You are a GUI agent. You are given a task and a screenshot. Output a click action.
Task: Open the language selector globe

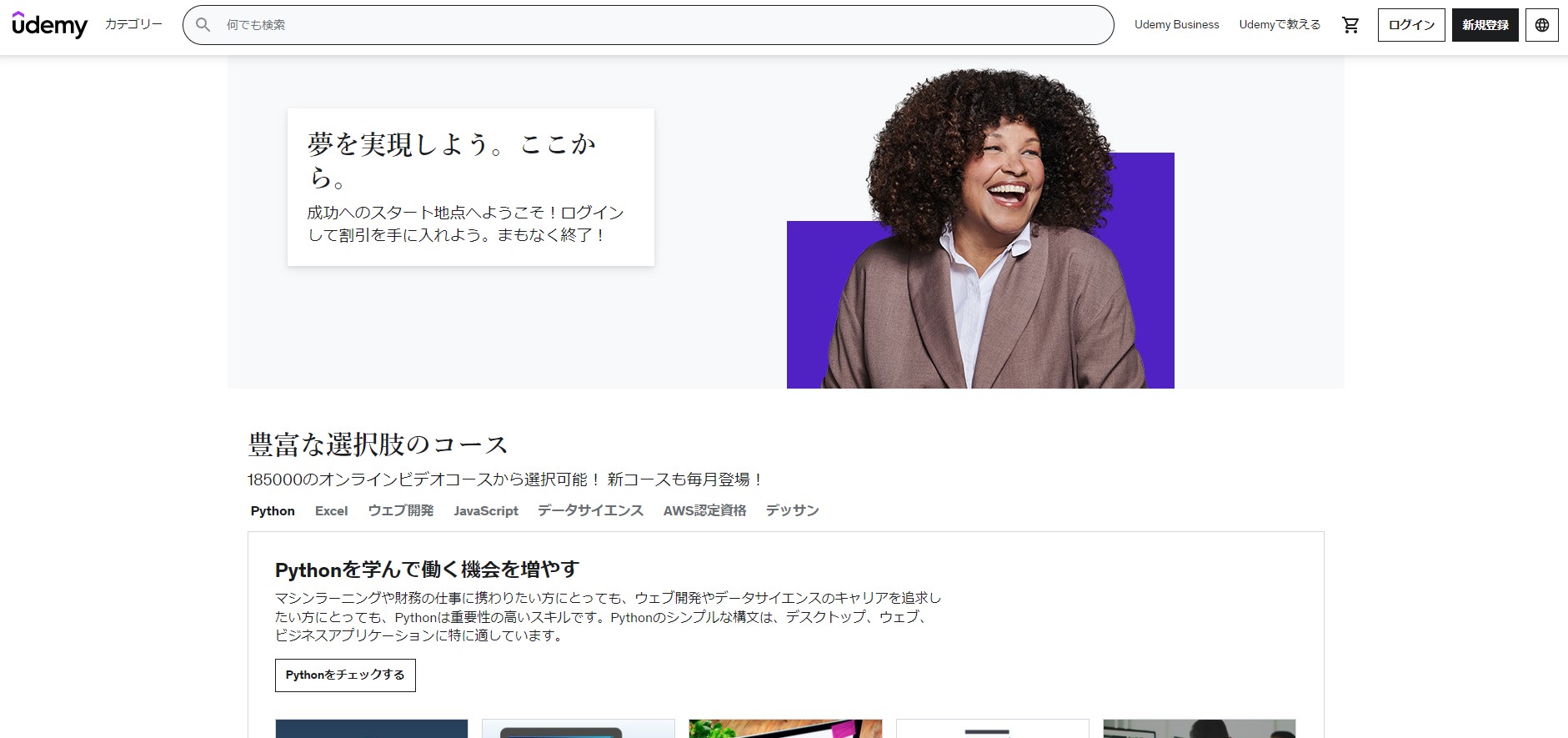pyautogui.click(x=1542, y=25)
